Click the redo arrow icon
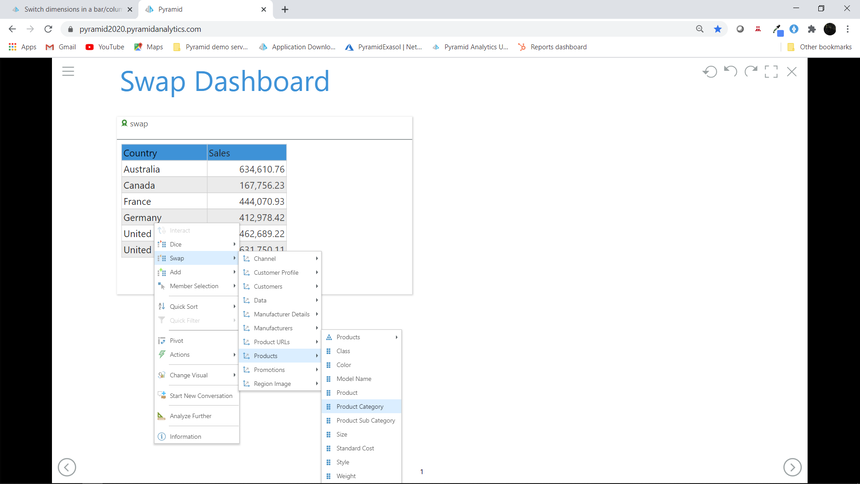 tap(751, 71)
